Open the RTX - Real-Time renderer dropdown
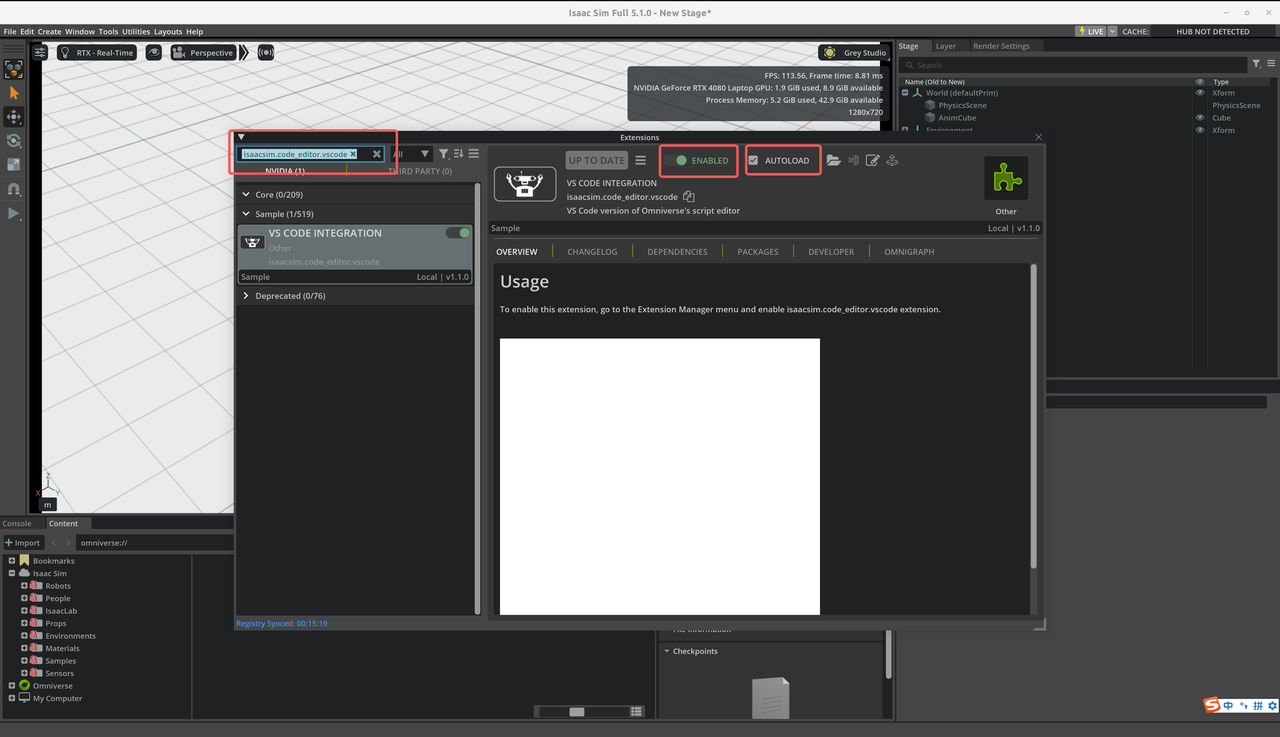 [x=95, y=52]
